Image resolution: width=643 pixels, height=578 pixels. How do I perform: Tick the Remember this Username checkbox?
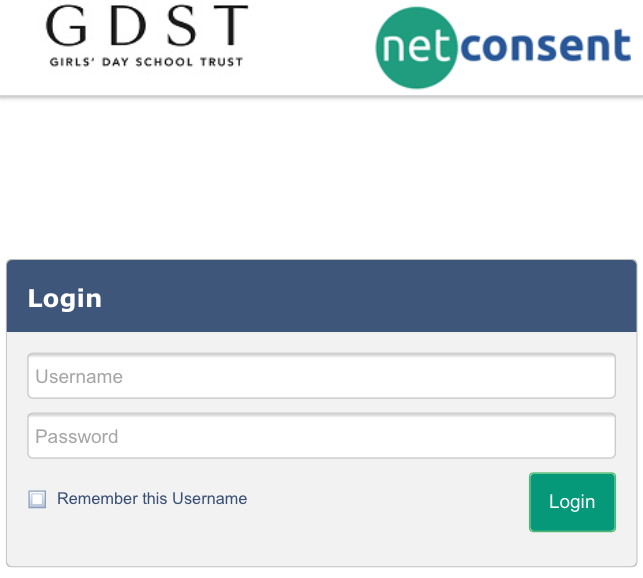point(37,499)
